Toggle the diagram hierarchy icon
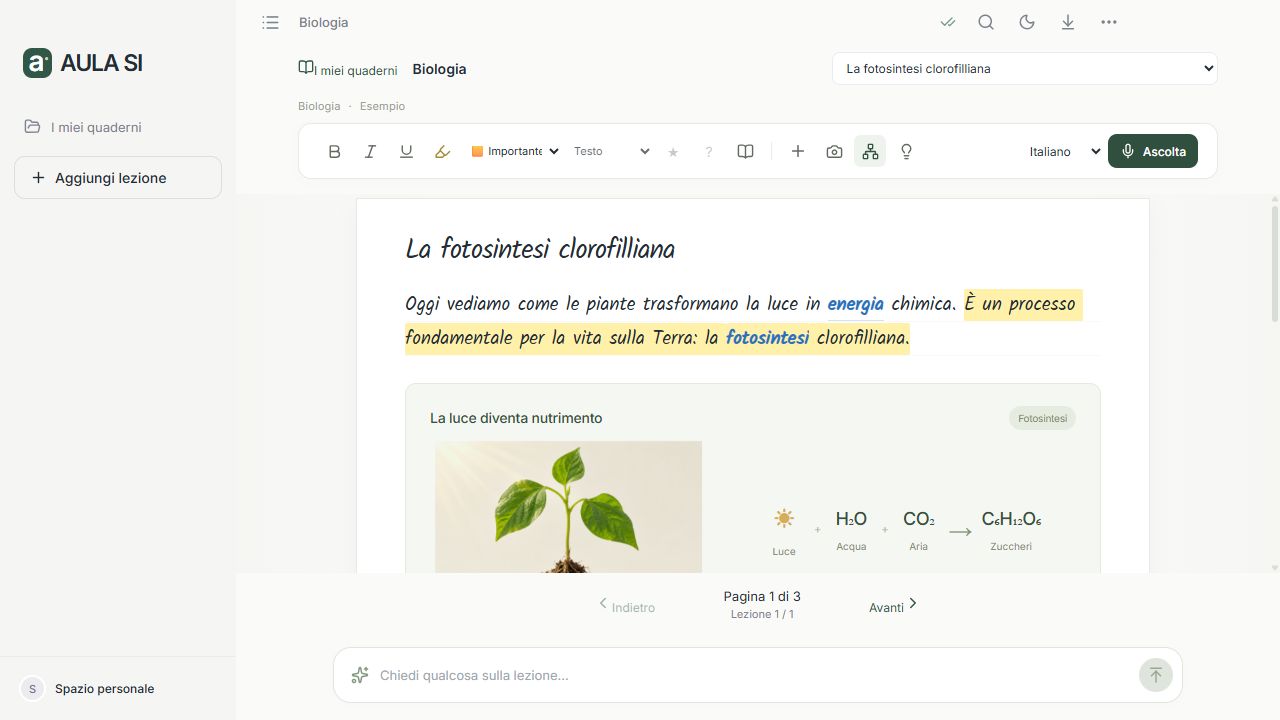Image resolution: width=1280 pixels, height=720 pixels. 870,151
